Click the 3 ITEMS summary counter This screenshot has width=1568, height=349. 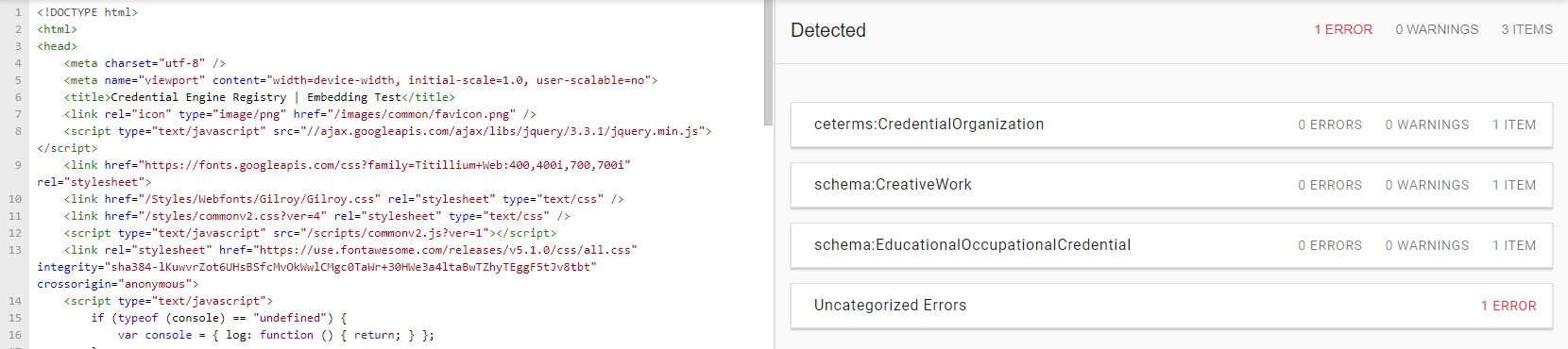pyautogui.click(x=1526, y=30)
